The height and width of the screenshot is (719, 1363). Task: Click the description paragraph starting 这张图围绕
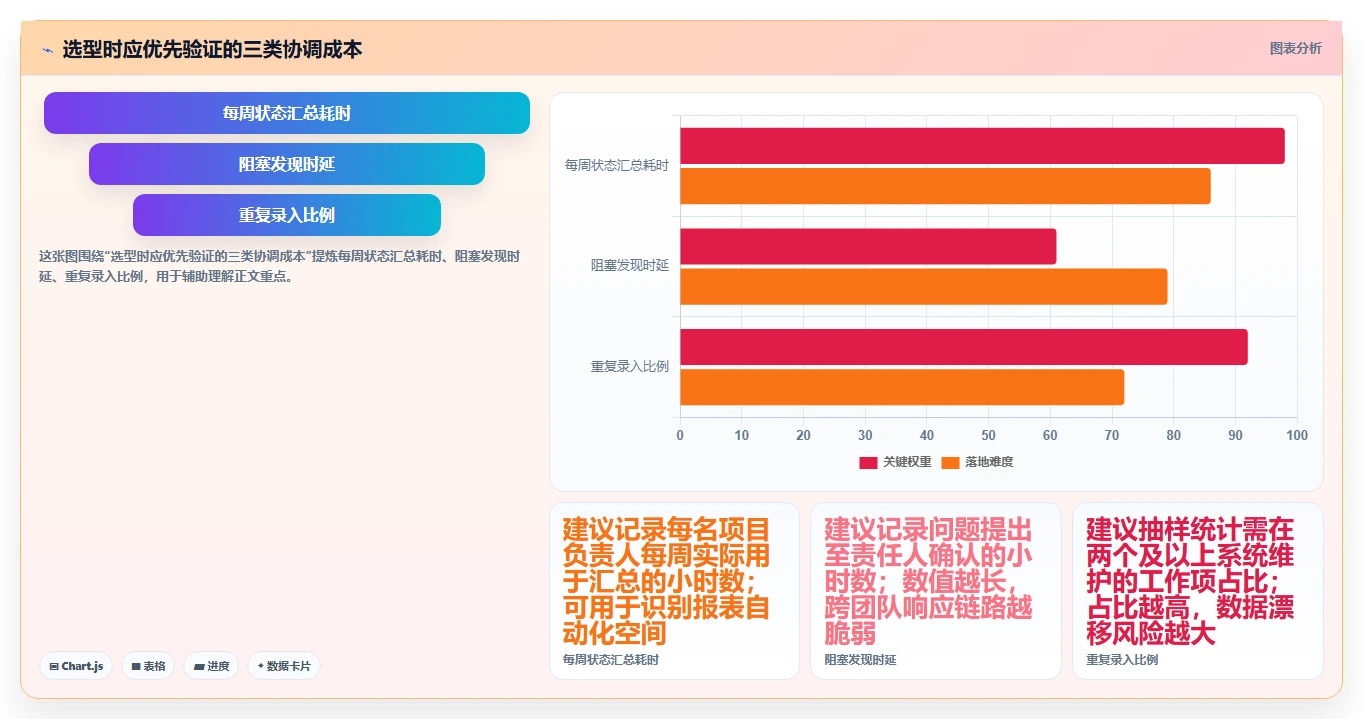point(280,267)
